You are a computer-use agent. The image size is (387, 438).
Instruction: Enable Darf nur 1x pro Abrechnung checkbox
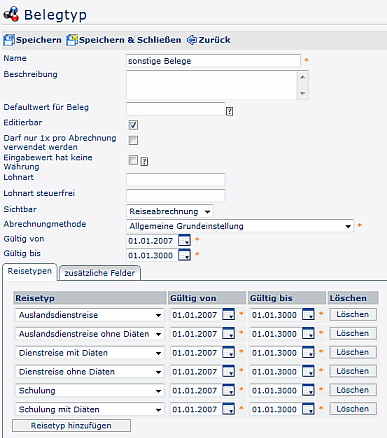point(133,140)
